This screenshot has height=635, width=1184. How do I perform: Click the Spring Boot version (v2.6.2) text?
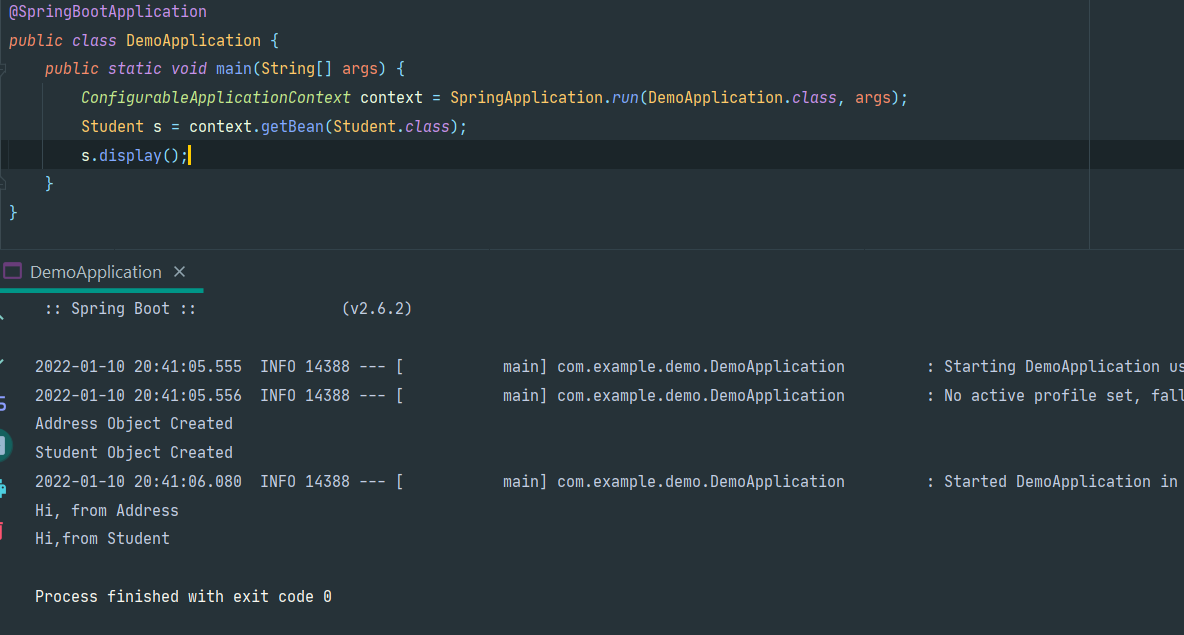coord(377,309)
